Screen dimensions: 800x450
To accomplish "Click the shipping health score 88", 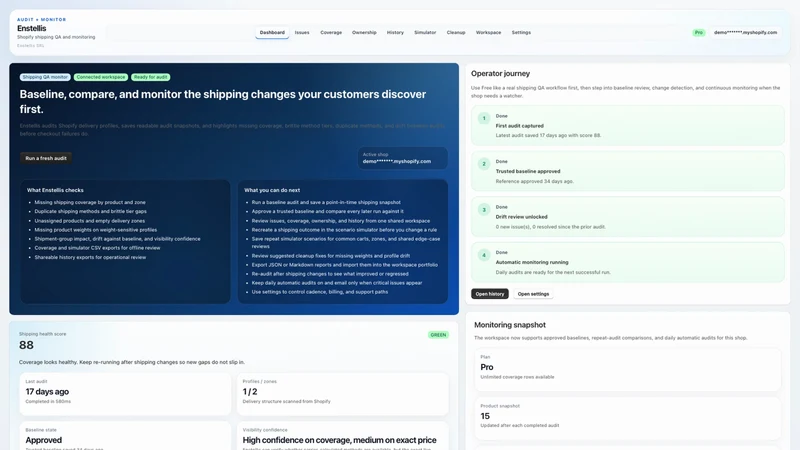I will point(26,345).
